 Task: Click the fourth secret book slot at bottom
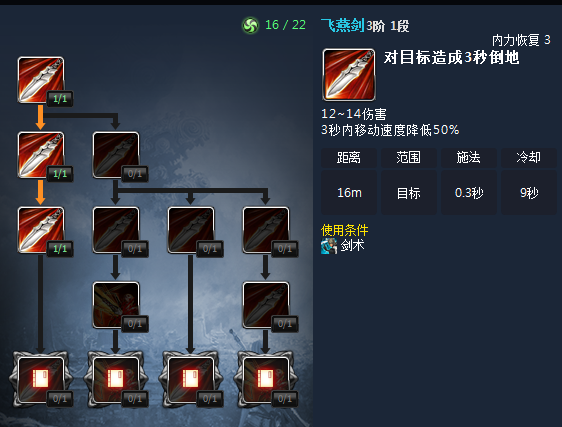coord(266,379)
